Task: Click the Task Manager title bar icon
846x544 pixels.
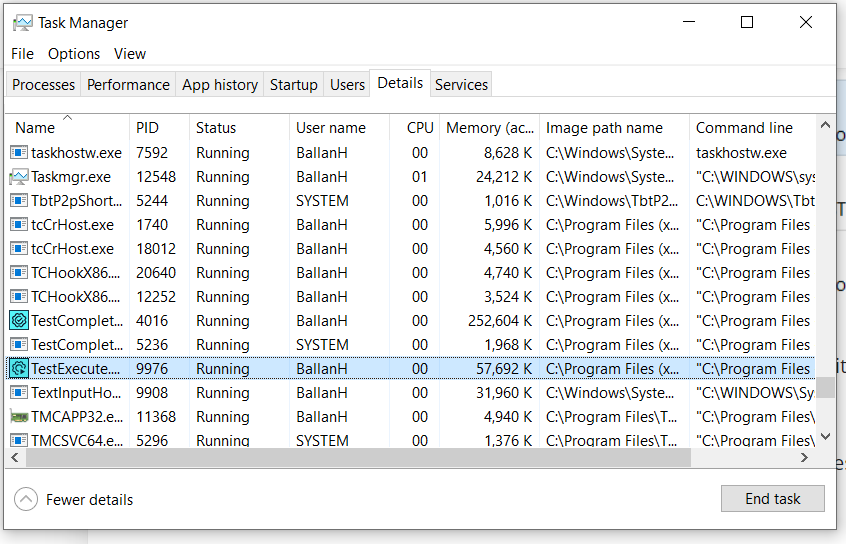Action: (x=22, y=22)
